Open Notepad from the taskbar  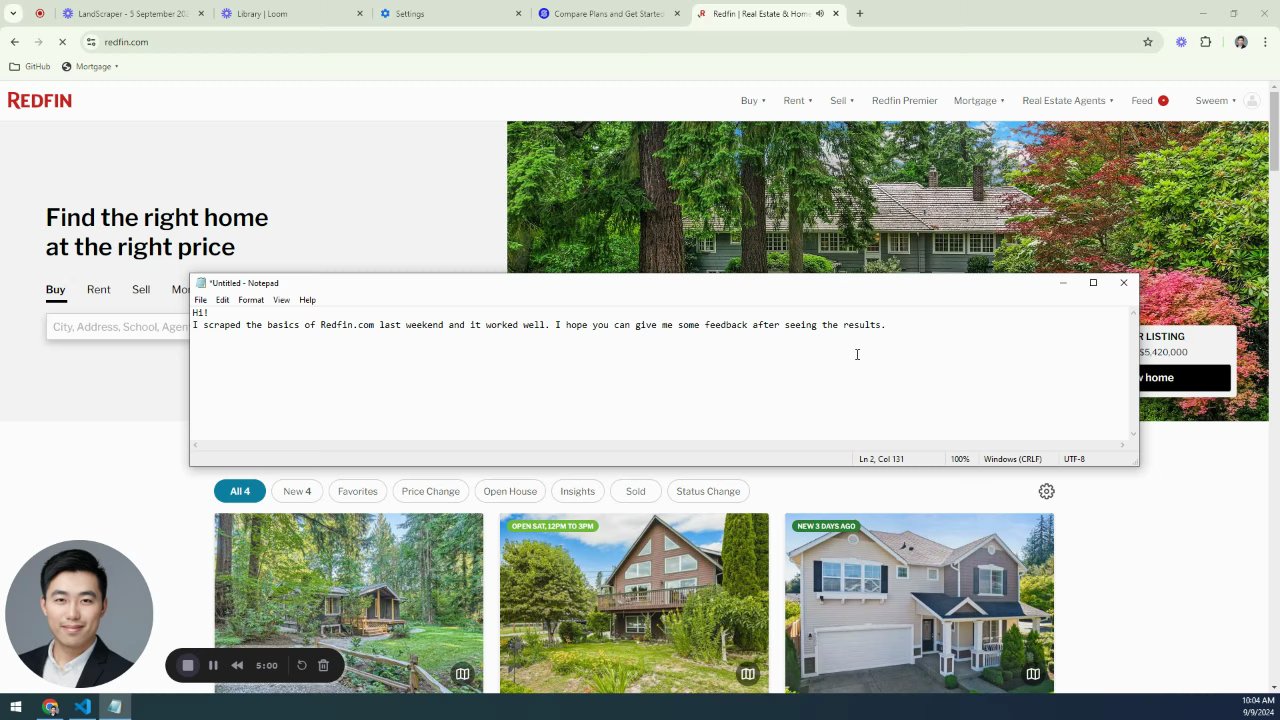(114, 707)
